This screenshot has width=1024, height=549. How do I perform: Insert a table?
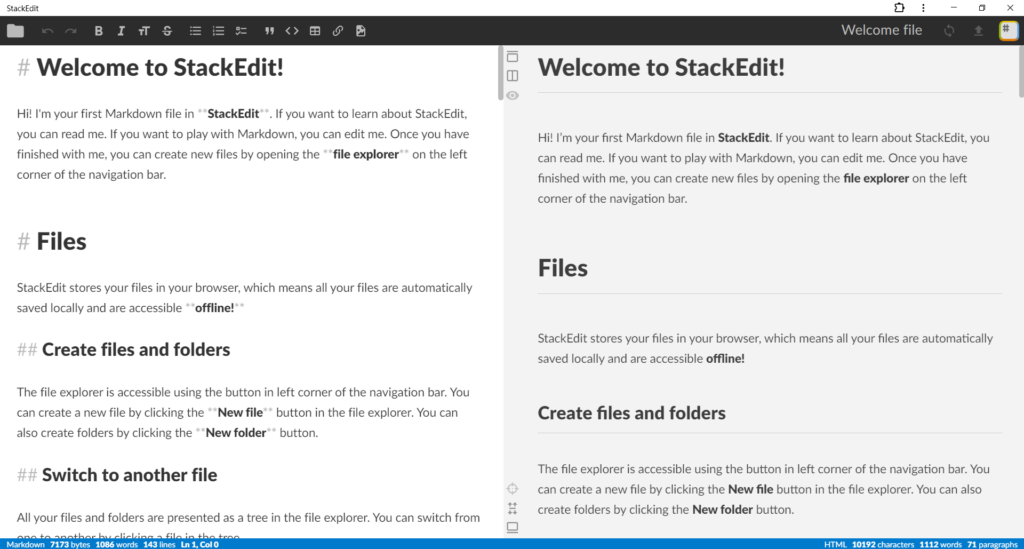pyautogui.click(x=315, y=31)
